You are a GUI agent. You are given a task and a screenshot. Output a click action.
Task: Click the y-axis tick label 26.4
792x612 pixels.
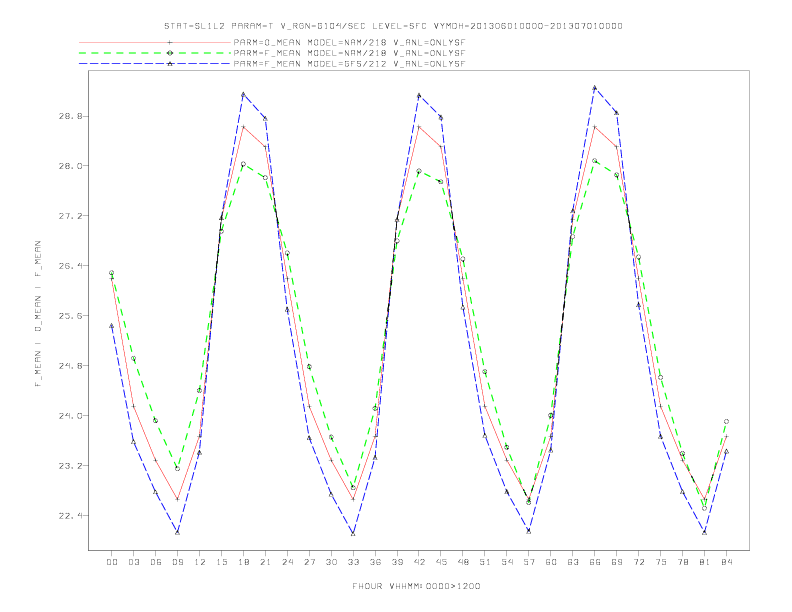[69, 266]
